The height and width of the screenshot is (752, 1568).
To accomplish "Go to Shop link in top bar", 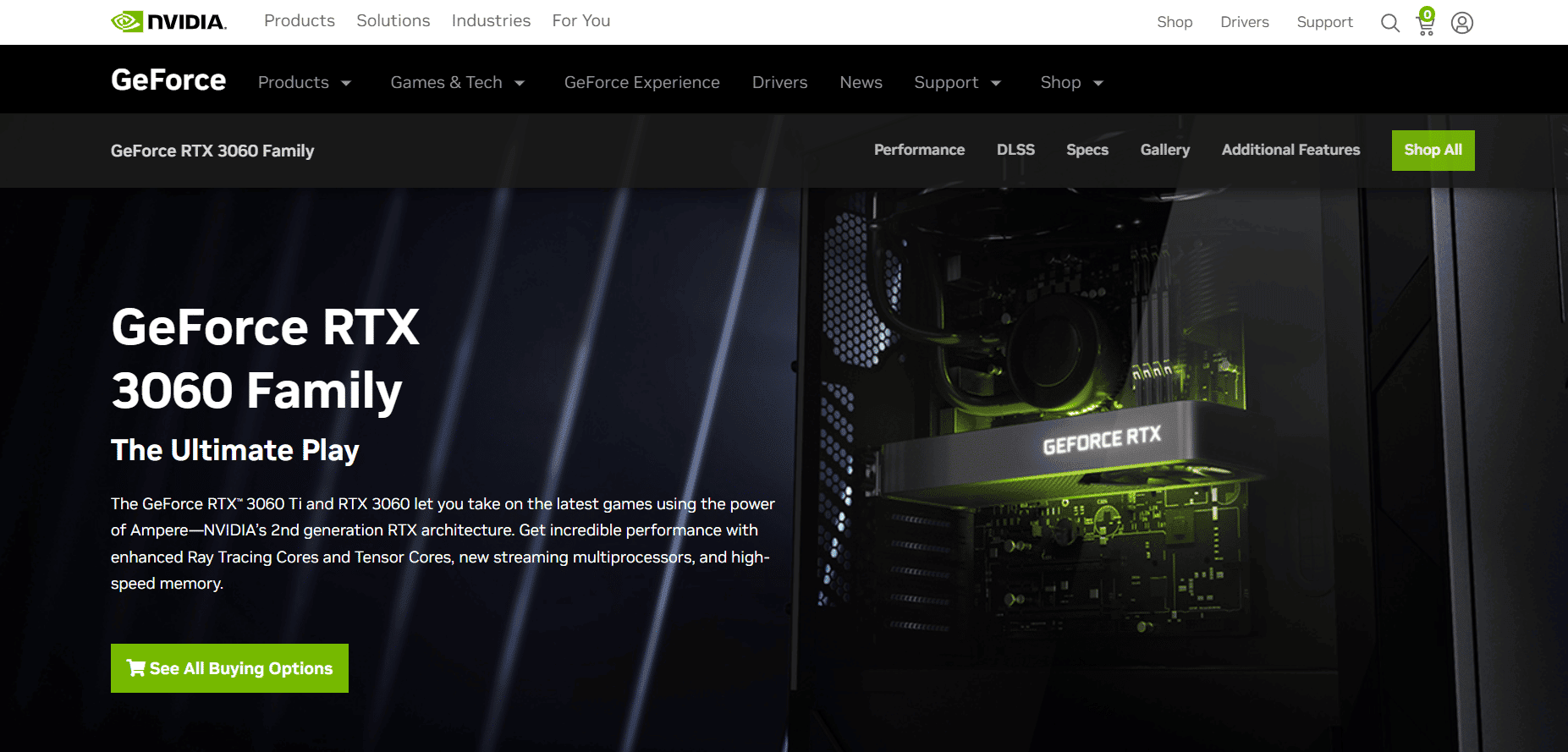I will (x=1175, y=22).
